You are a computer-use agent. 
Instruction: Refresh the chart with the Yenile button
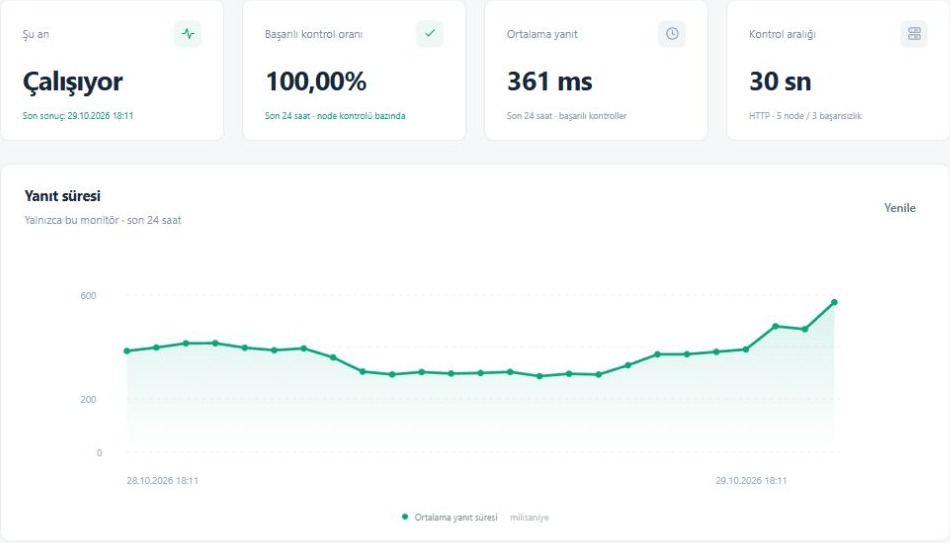tap(900, 208)
